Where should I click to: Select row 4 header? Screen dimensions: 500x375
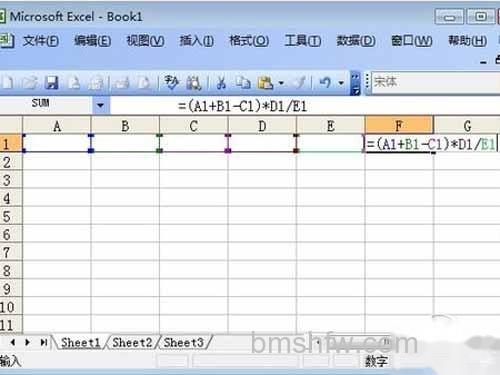[11, 198]
